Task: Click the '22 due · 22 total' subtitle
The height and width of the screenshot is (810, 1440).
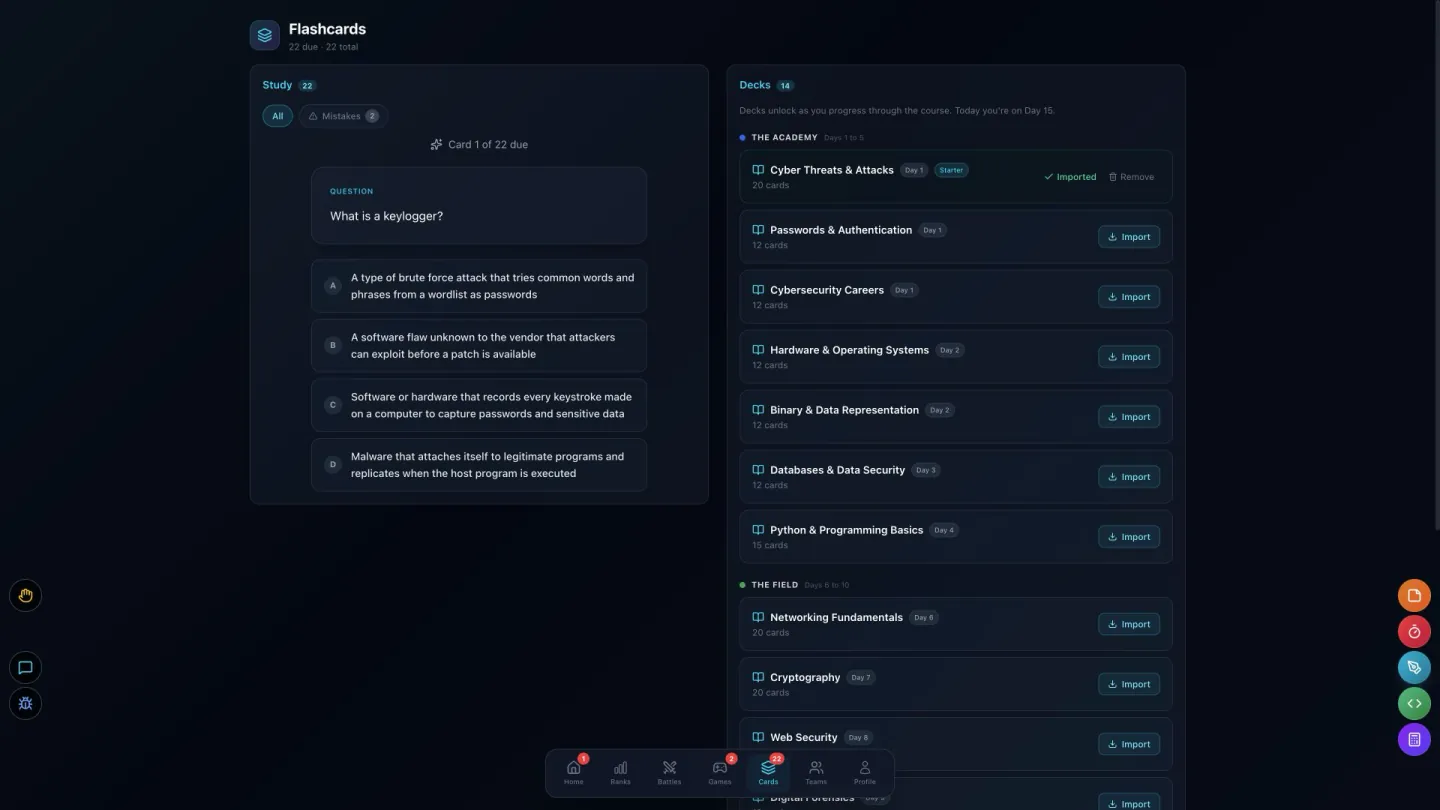Action: 323,47
